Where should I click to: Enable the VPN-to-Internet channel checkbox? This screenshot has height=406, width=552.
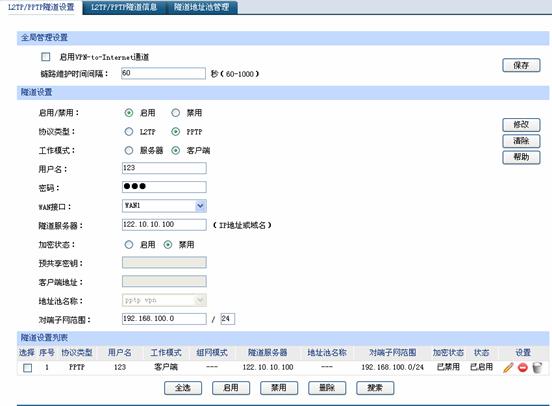46,57
